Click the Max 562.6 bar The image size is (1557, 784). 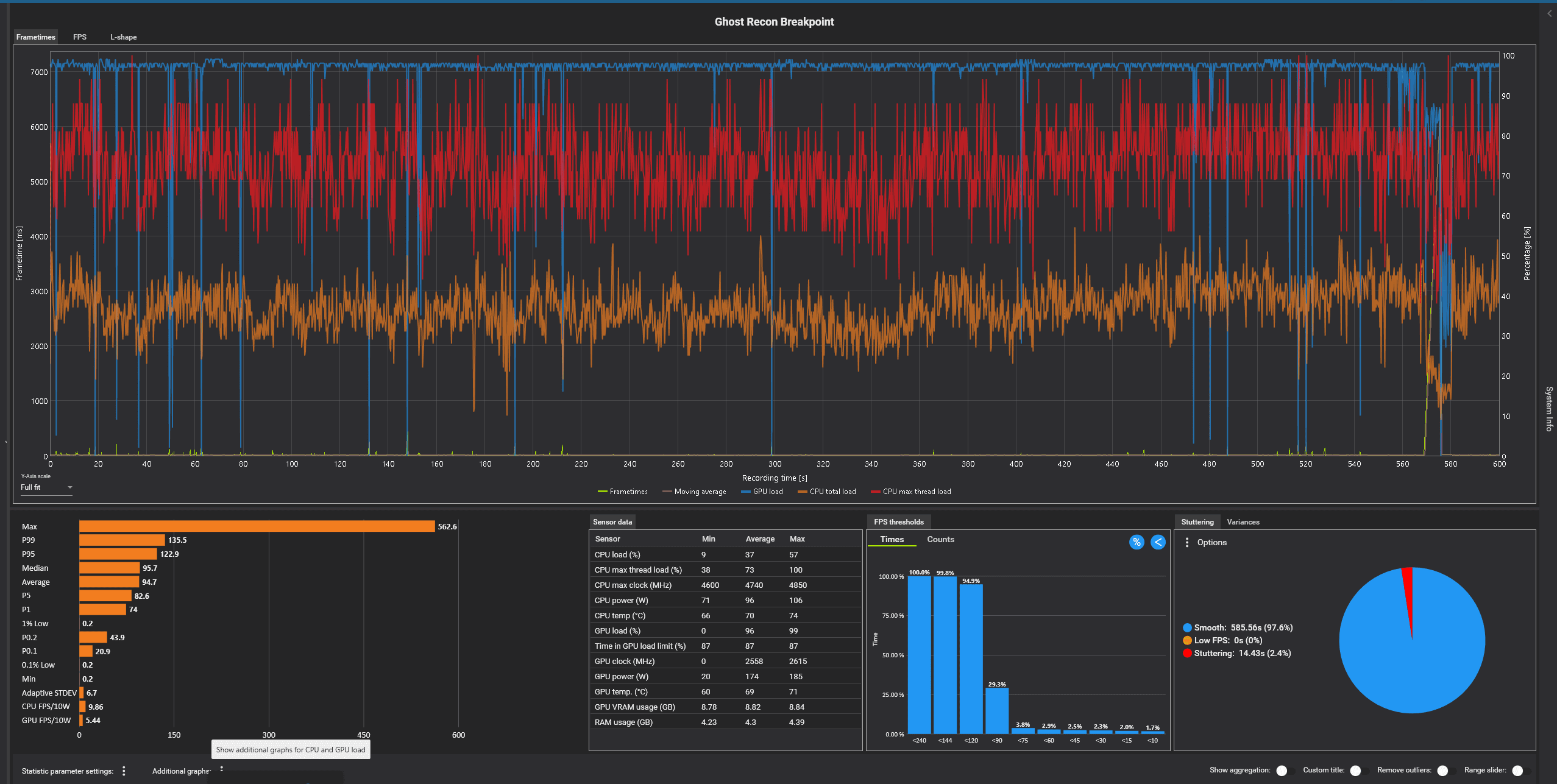point(257,526)
